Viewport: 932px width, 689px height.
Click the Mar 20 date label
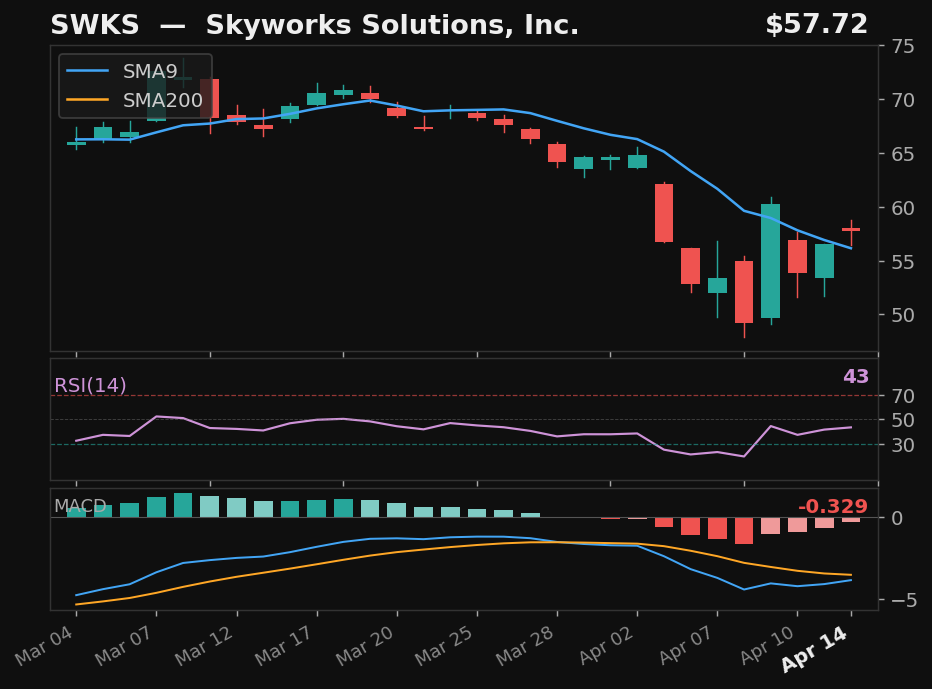[365, 646]
